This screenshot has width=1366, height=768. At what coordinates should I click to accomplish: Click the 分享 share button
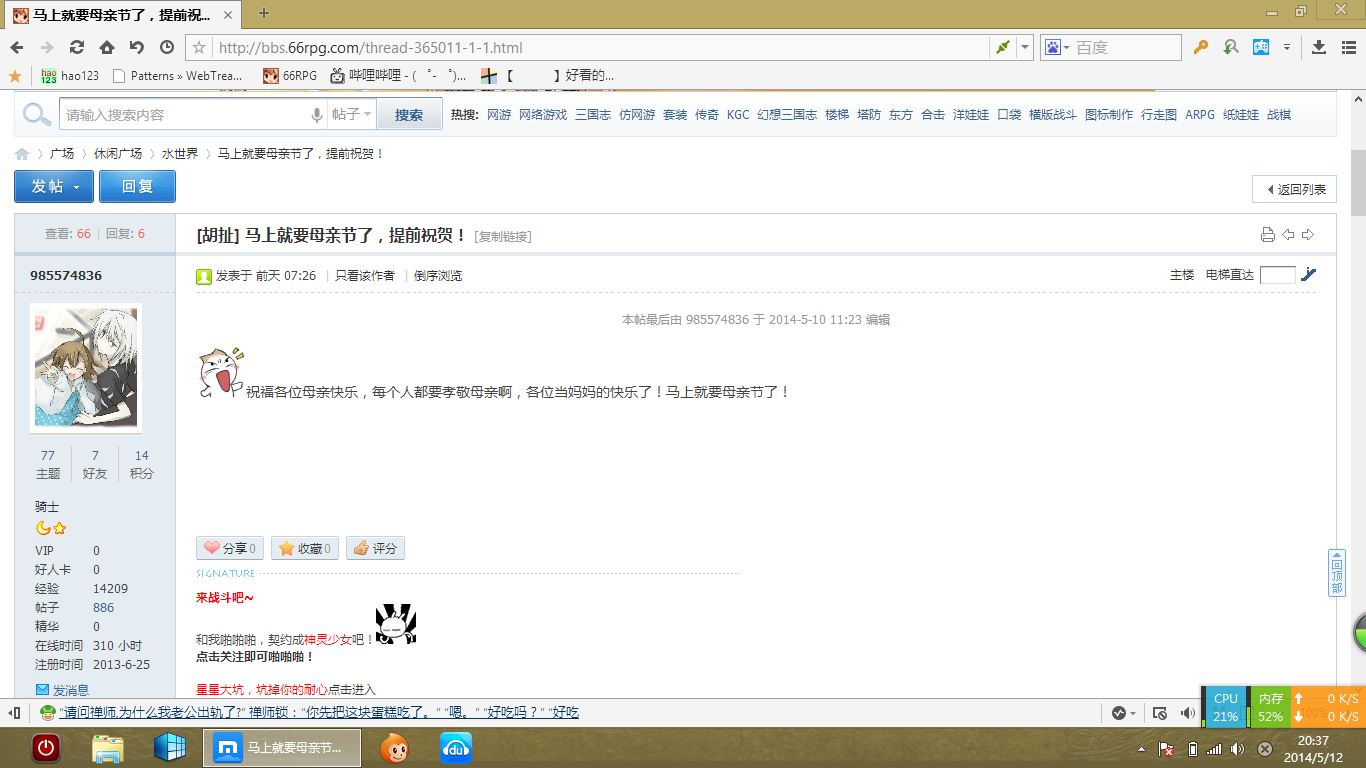(x=230, y=548)
